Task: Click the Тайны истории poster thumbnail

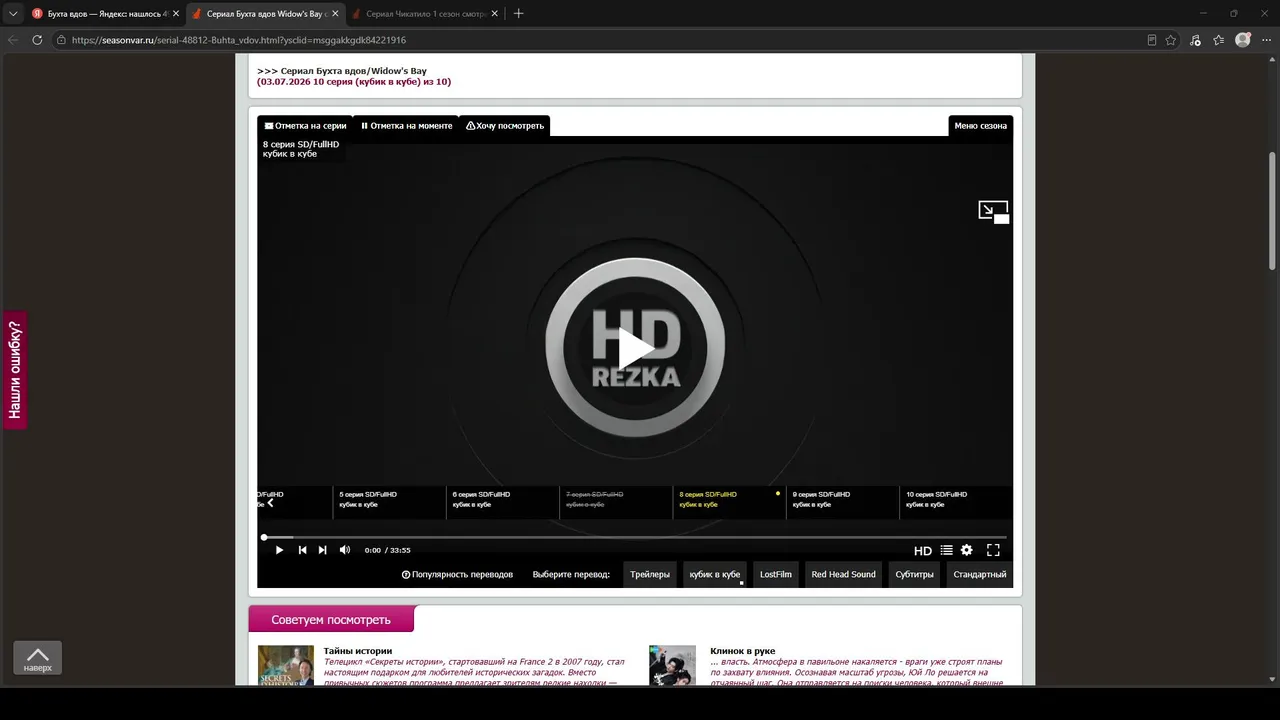Action: 286,665
